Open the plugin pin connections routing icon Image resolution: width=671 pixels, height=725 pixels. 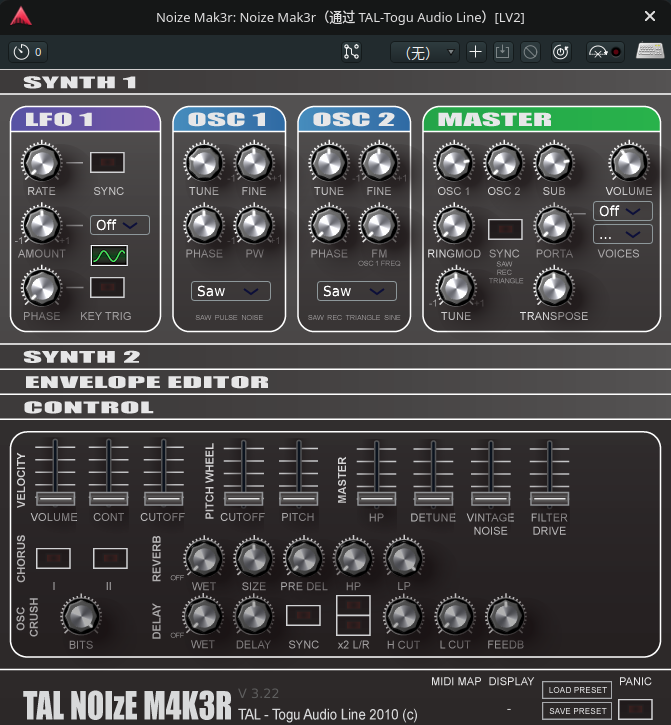(351, 52)
